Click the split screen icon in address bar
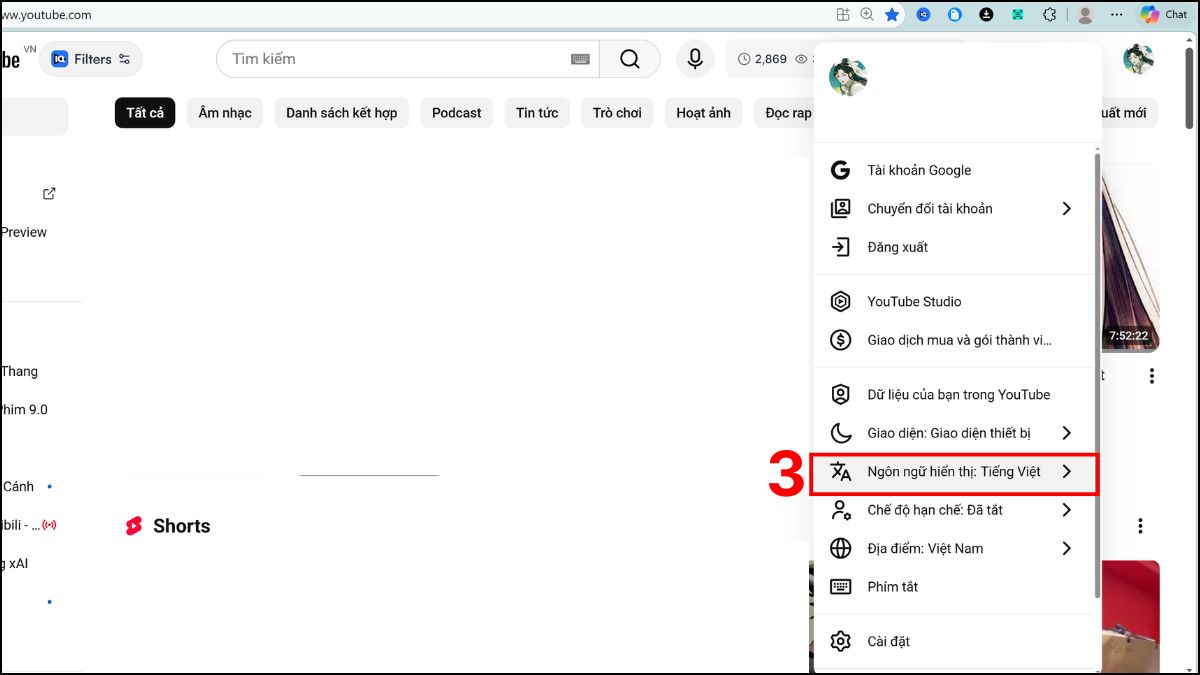Viewport: 1200px width, 675px height. tap(843, 15)
